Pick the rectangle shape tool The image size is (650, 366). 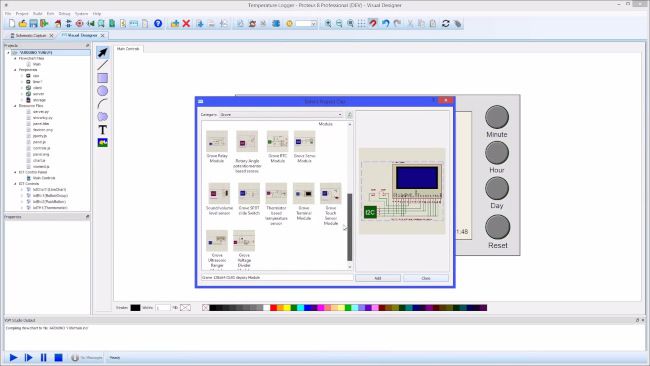pyautogui.click(x=102, y=78)
